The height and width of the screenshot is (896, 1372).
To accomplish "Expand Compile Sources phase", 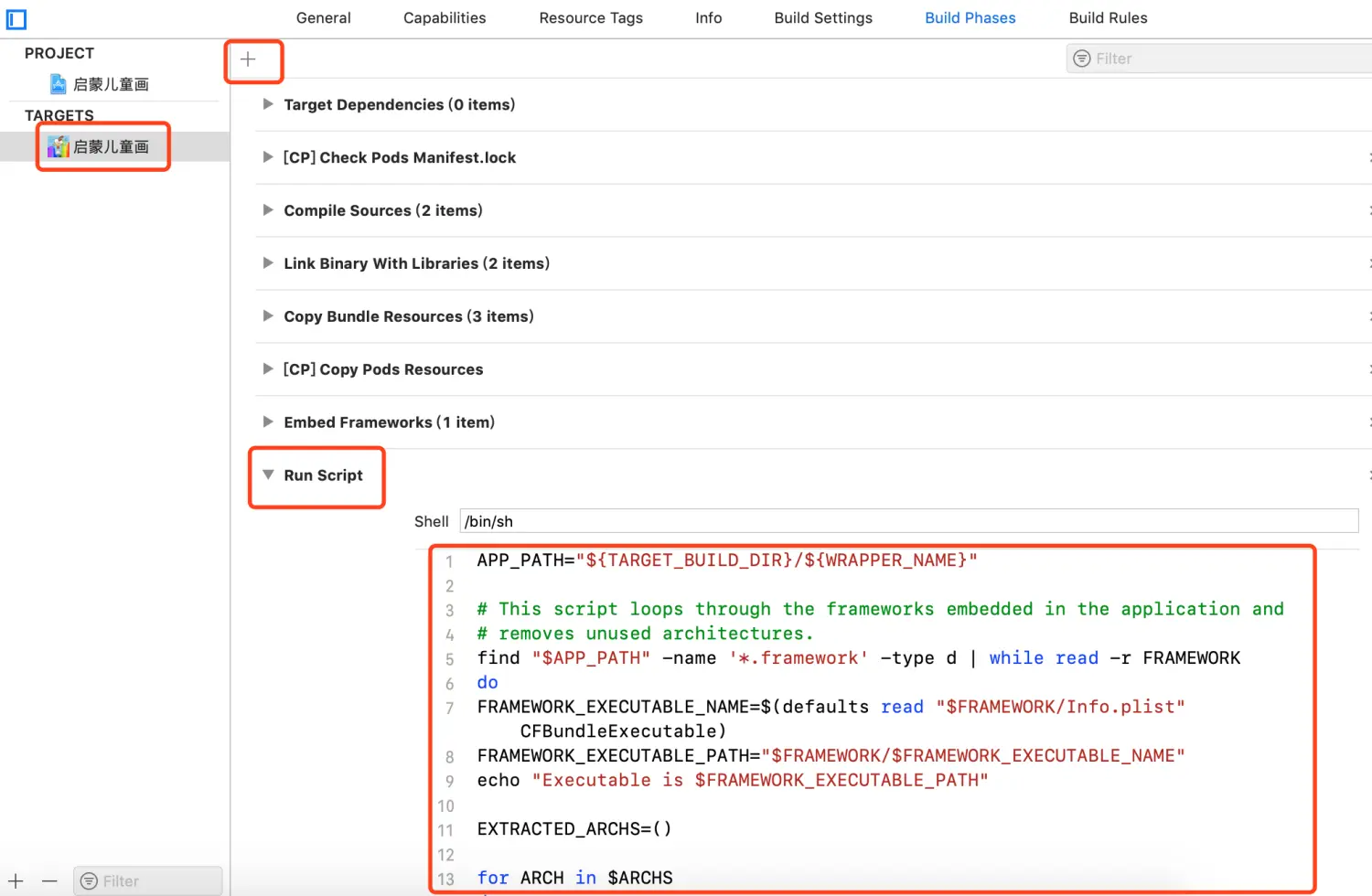I will click(268, 210).
